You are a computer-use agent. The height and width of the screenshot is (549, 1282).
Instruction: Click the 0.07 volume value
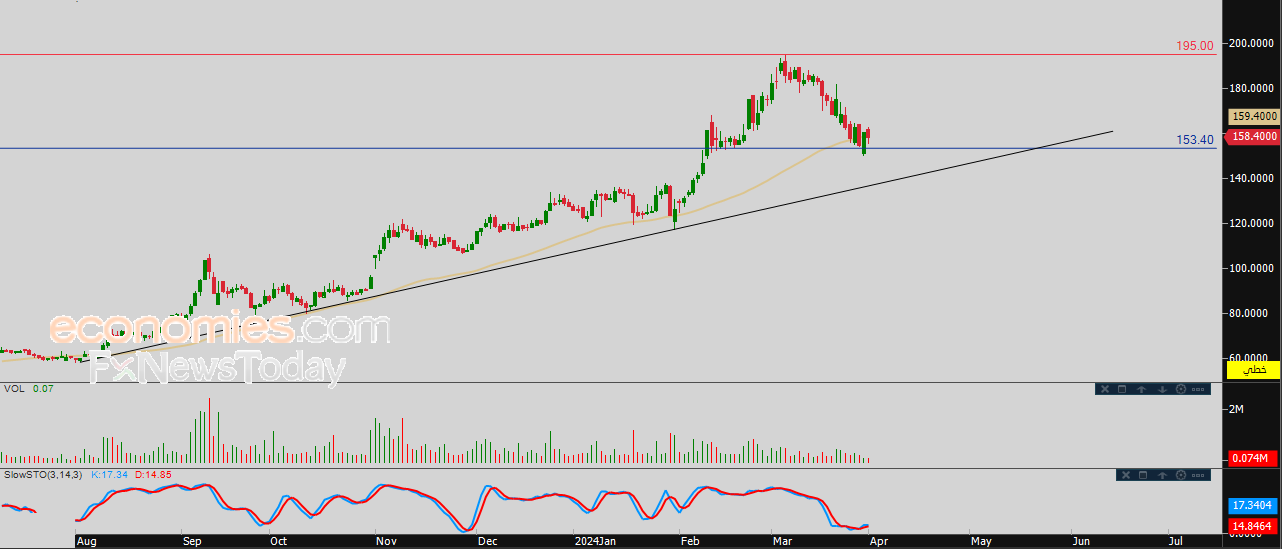(43, 388)
